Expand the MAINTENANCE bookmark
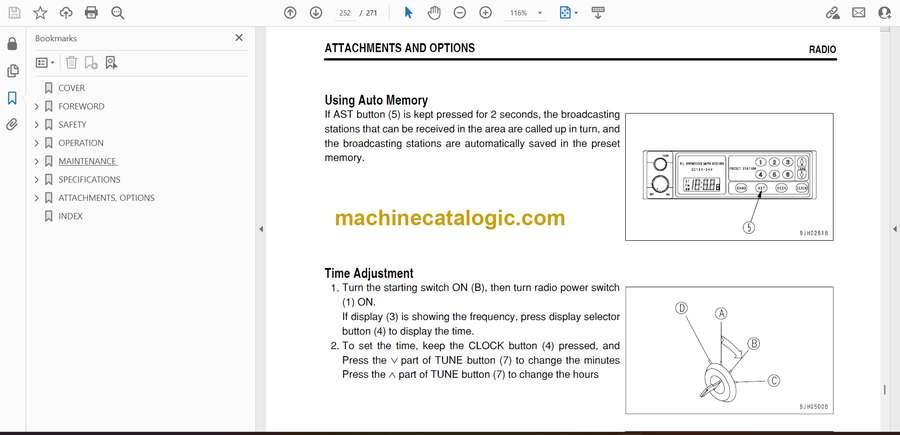900x435 pixels. click(x=37, y=161)
